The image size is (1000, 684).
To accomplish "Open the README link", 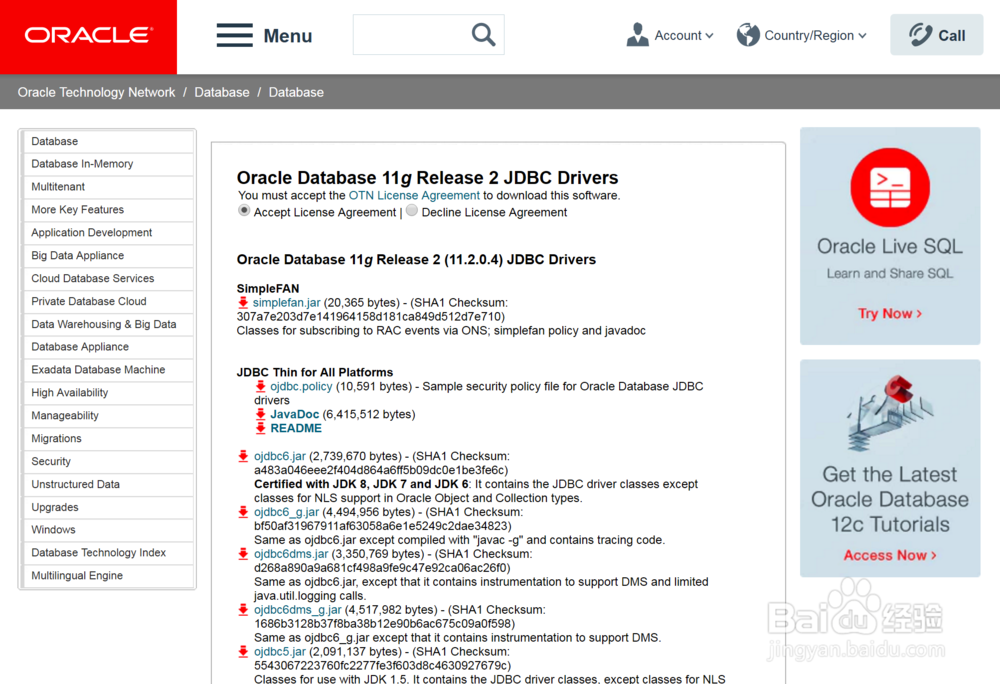I will [x=296, y=428].
